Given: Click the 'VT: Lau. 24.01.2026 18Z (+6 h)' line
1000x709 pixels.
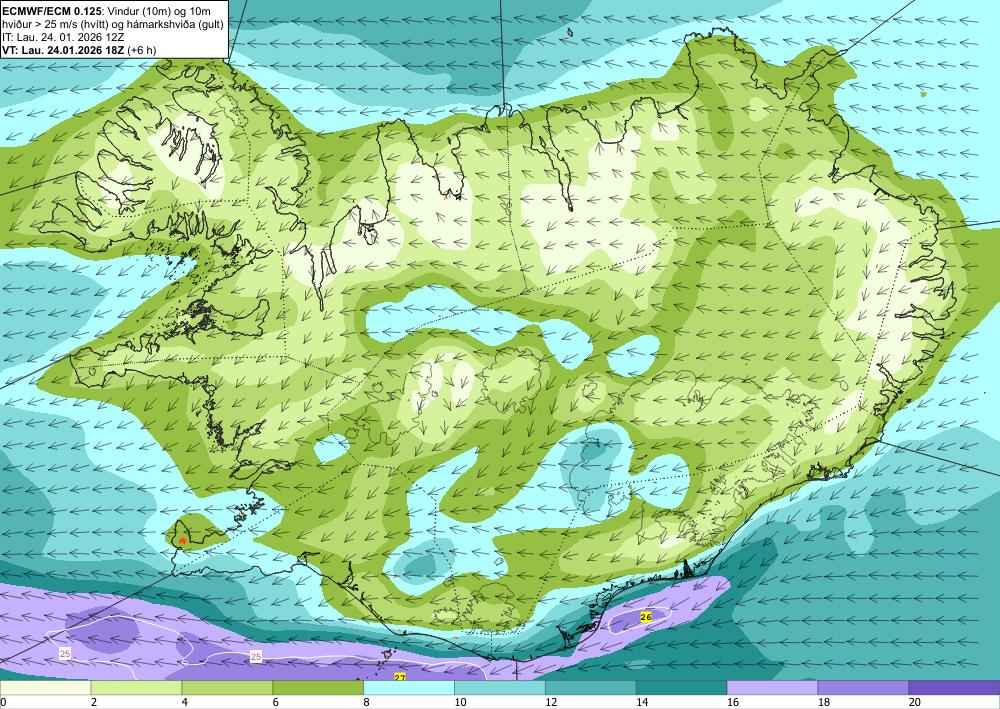Looking at the screenshot, I should coord(79,50).
